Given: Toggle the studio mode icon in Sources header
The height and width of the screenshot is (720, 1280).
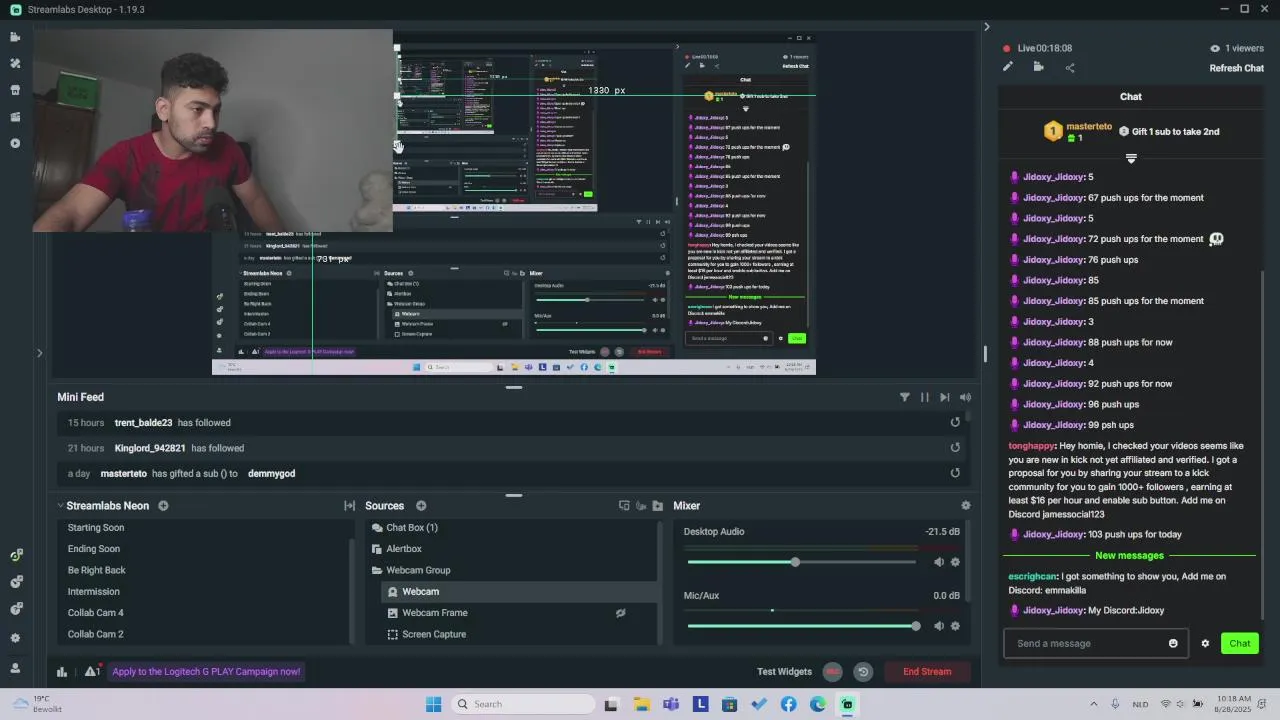Looking at the screenshot, I should (x=624, y=506).
